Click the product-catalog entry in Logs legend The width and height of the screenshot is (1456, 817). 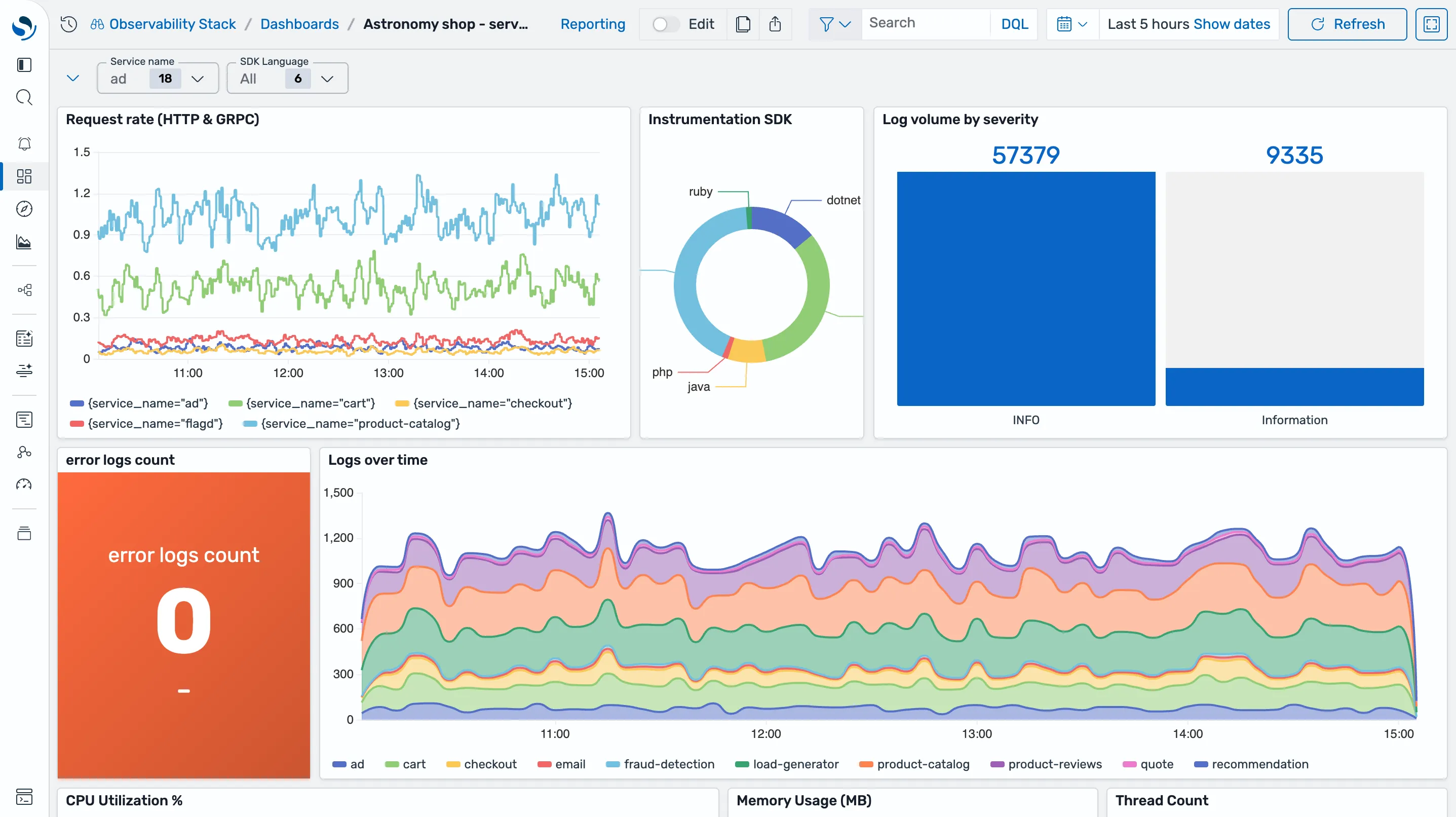coord(914,764)
